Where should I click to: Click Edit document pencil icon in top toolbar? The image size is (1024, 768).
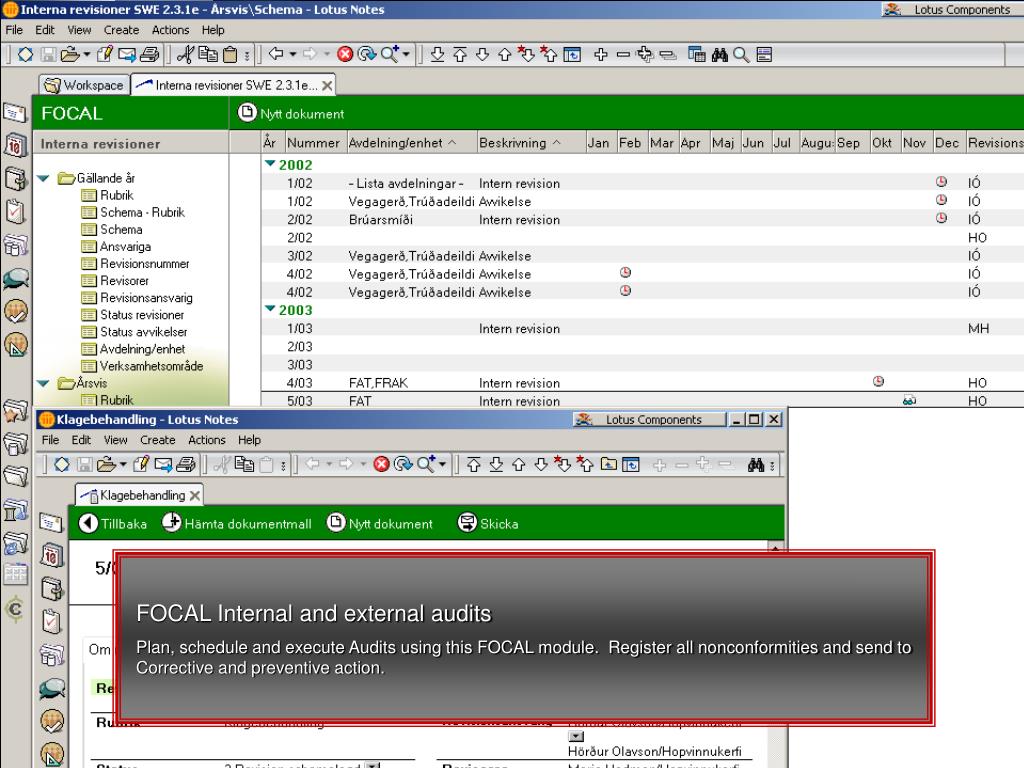[104, 54]
